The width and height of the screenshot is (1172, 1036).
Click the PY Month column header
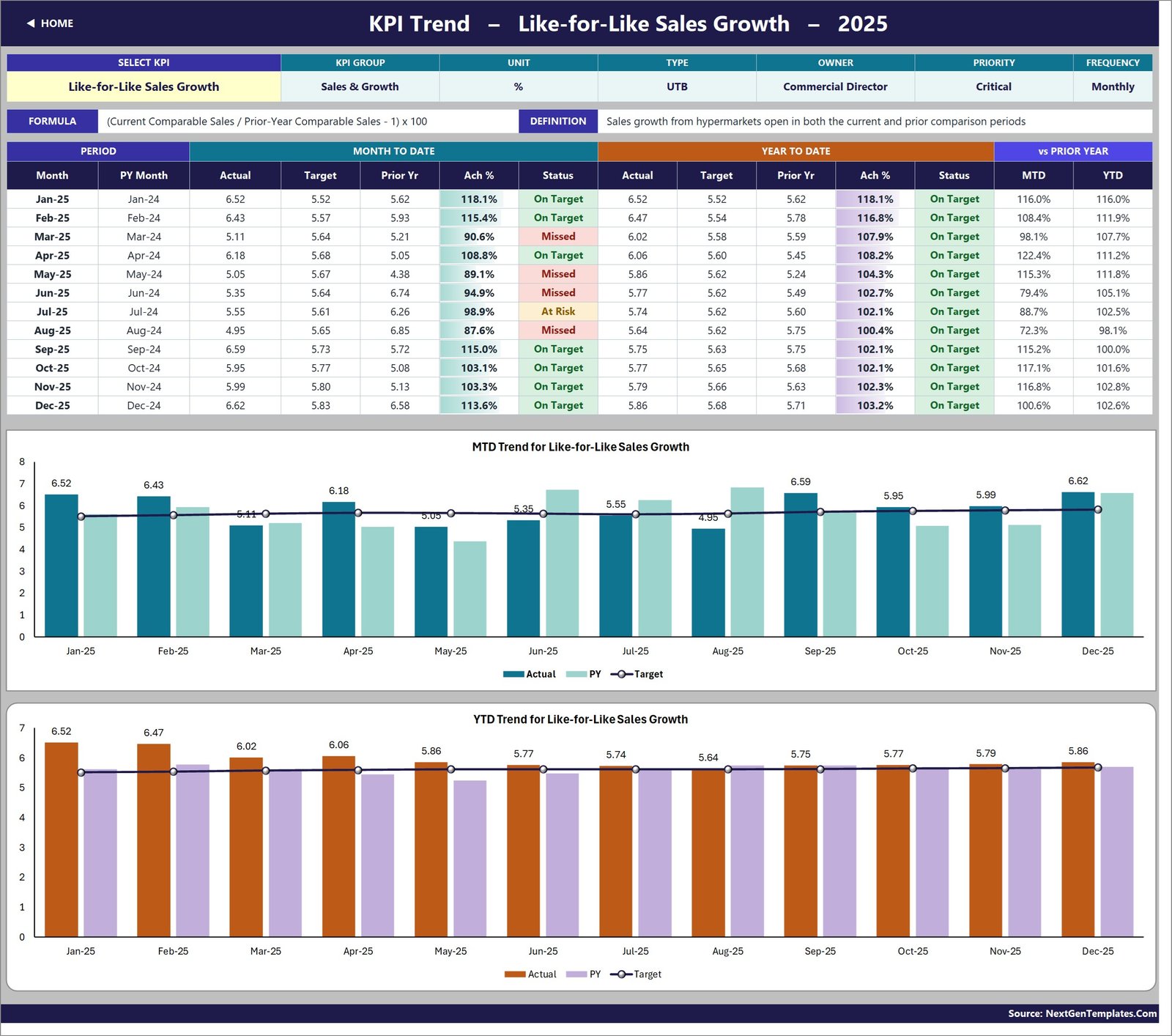coord(144,176)
